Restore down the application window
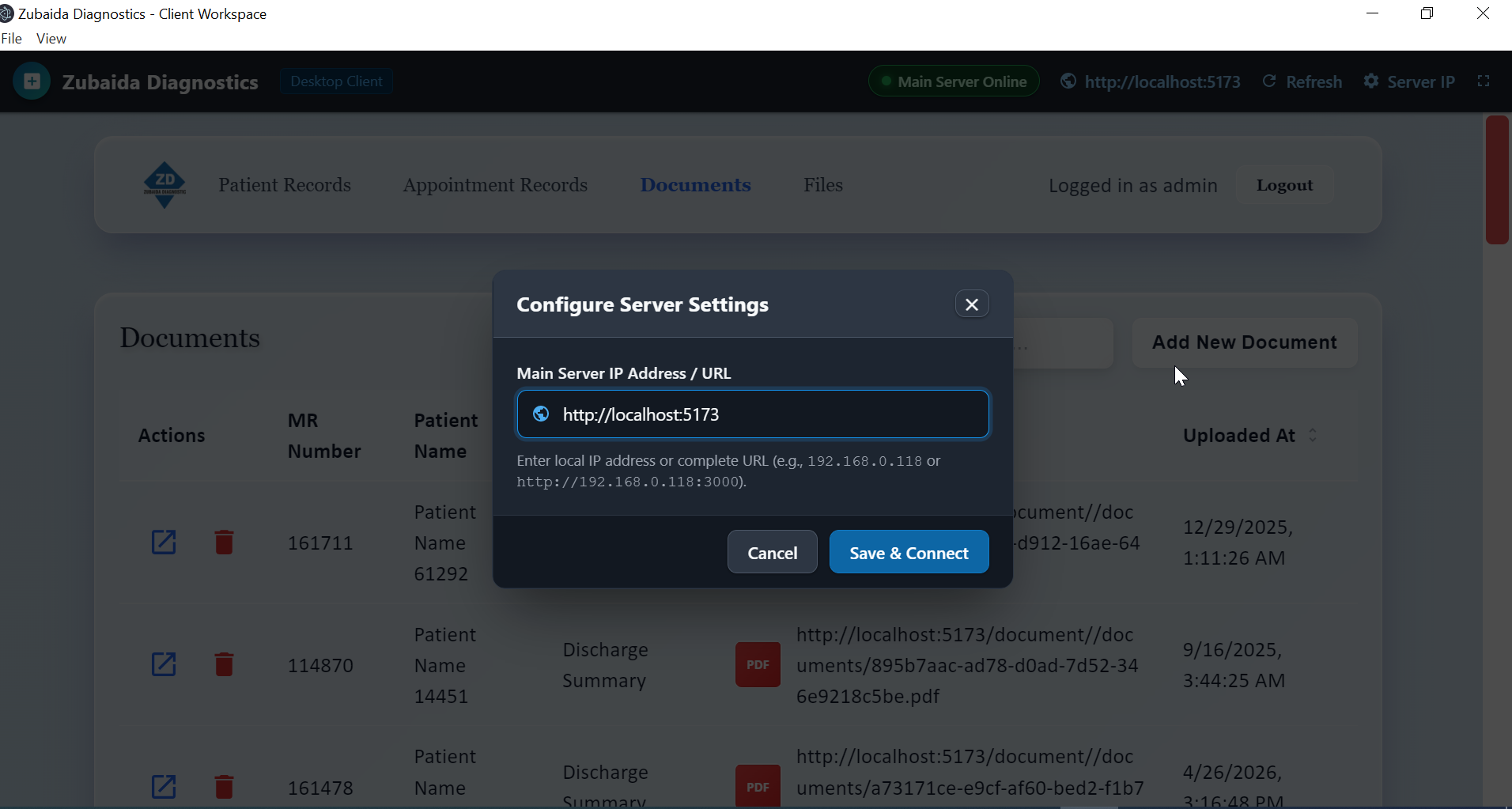Screen dimensions: 1512x809 [x=1427, y=13]
